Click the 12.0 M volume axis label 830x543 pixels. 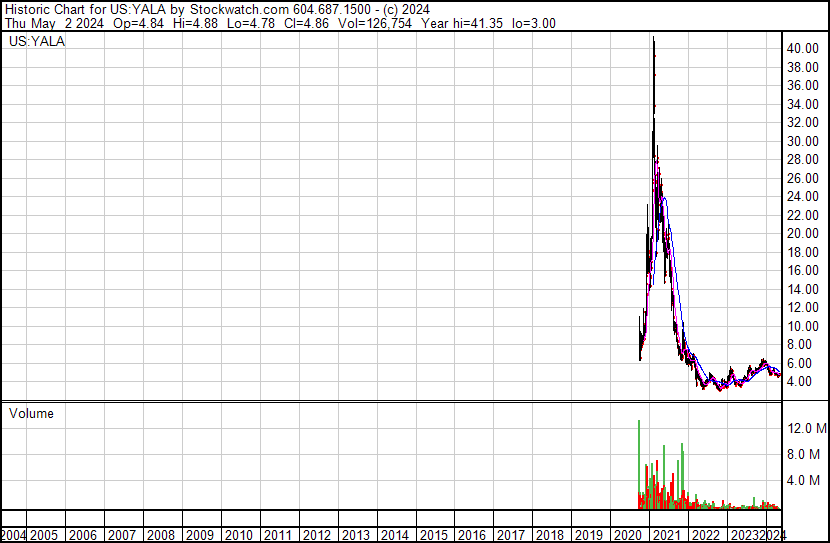point(807,428)
